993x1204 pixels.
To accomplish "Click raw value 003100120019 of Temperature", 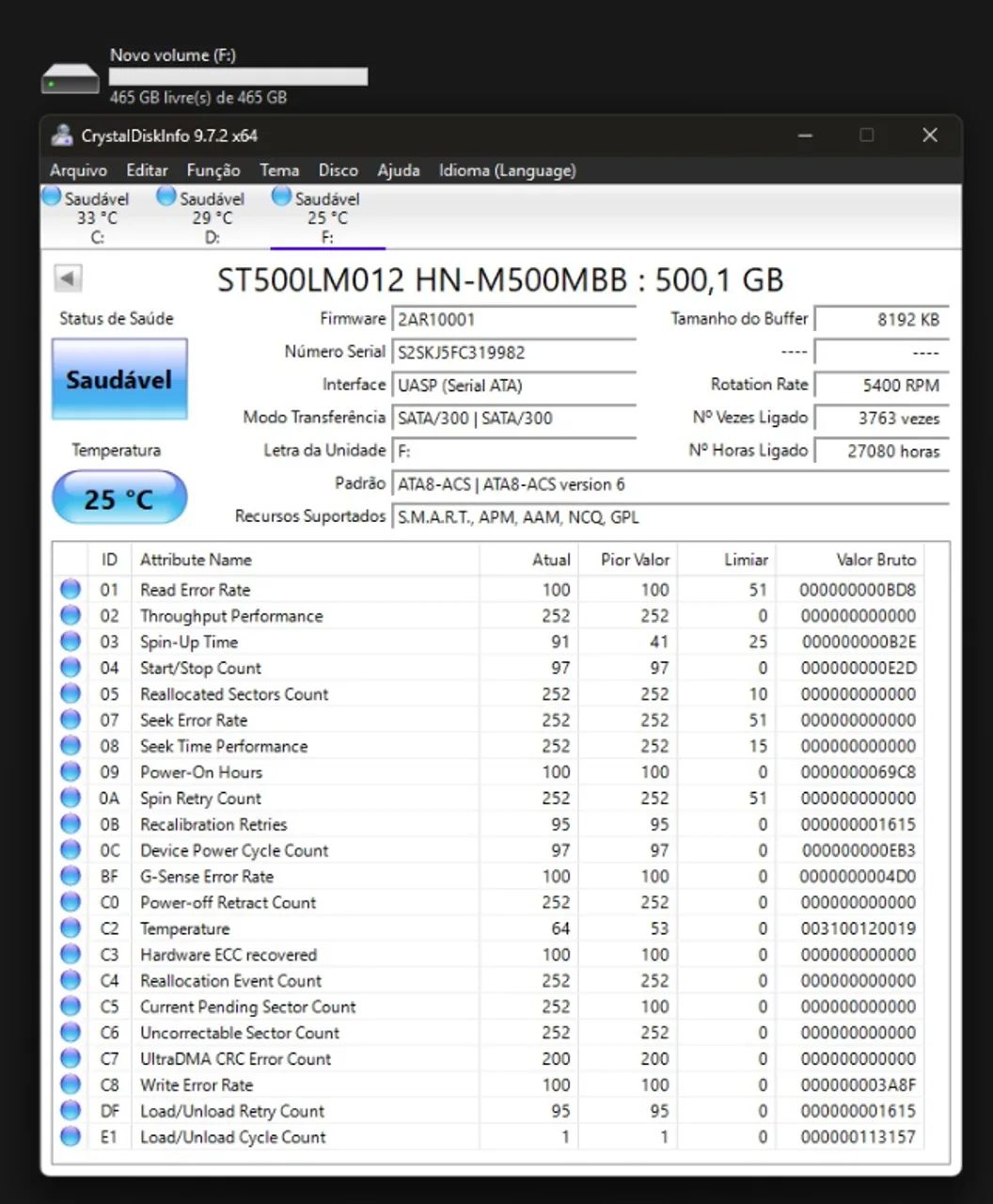I will click(x=858, y=927).
